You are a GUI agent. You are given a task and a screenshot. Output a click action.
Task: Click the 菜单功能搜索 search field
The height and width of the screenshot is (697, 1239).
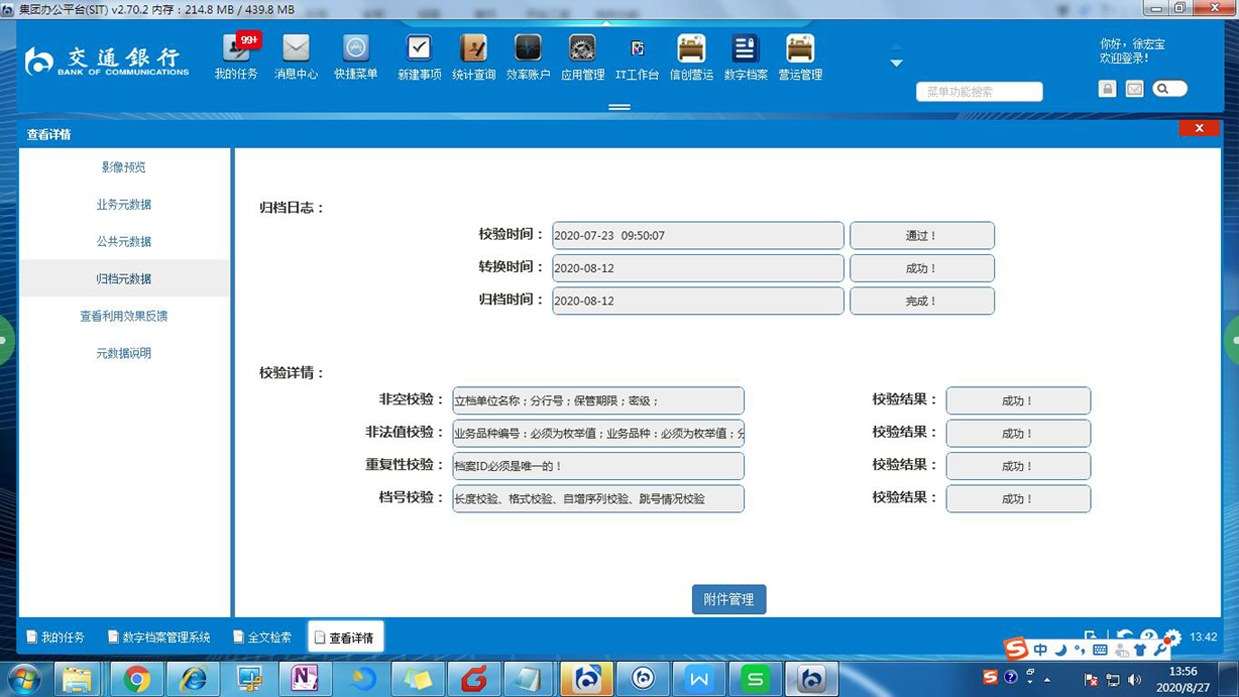click(x=978, y=92)
